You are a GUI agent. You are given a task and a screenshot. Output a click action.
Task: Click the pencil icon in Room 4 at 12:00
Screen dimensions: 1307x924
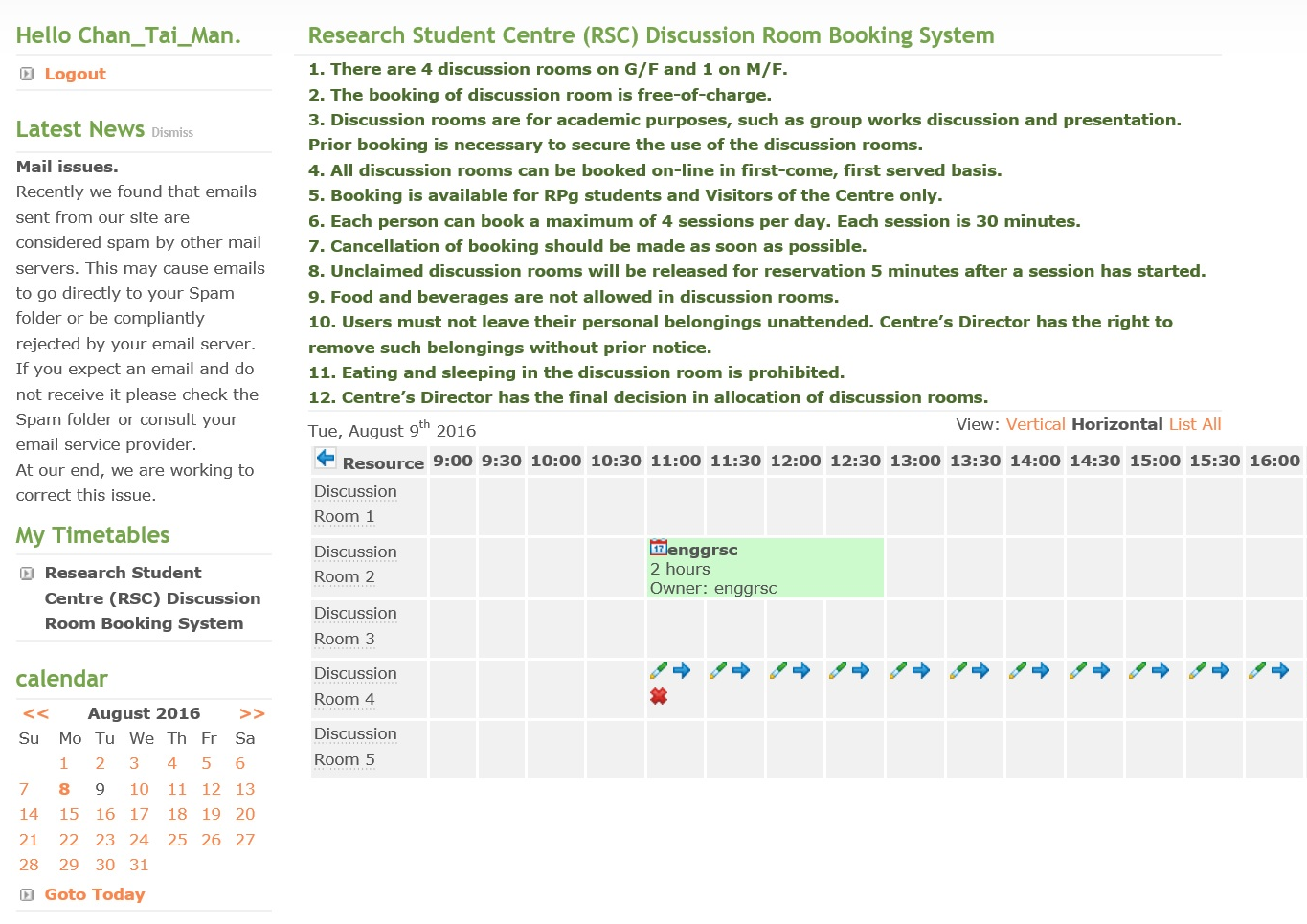[x=778, y=670]
